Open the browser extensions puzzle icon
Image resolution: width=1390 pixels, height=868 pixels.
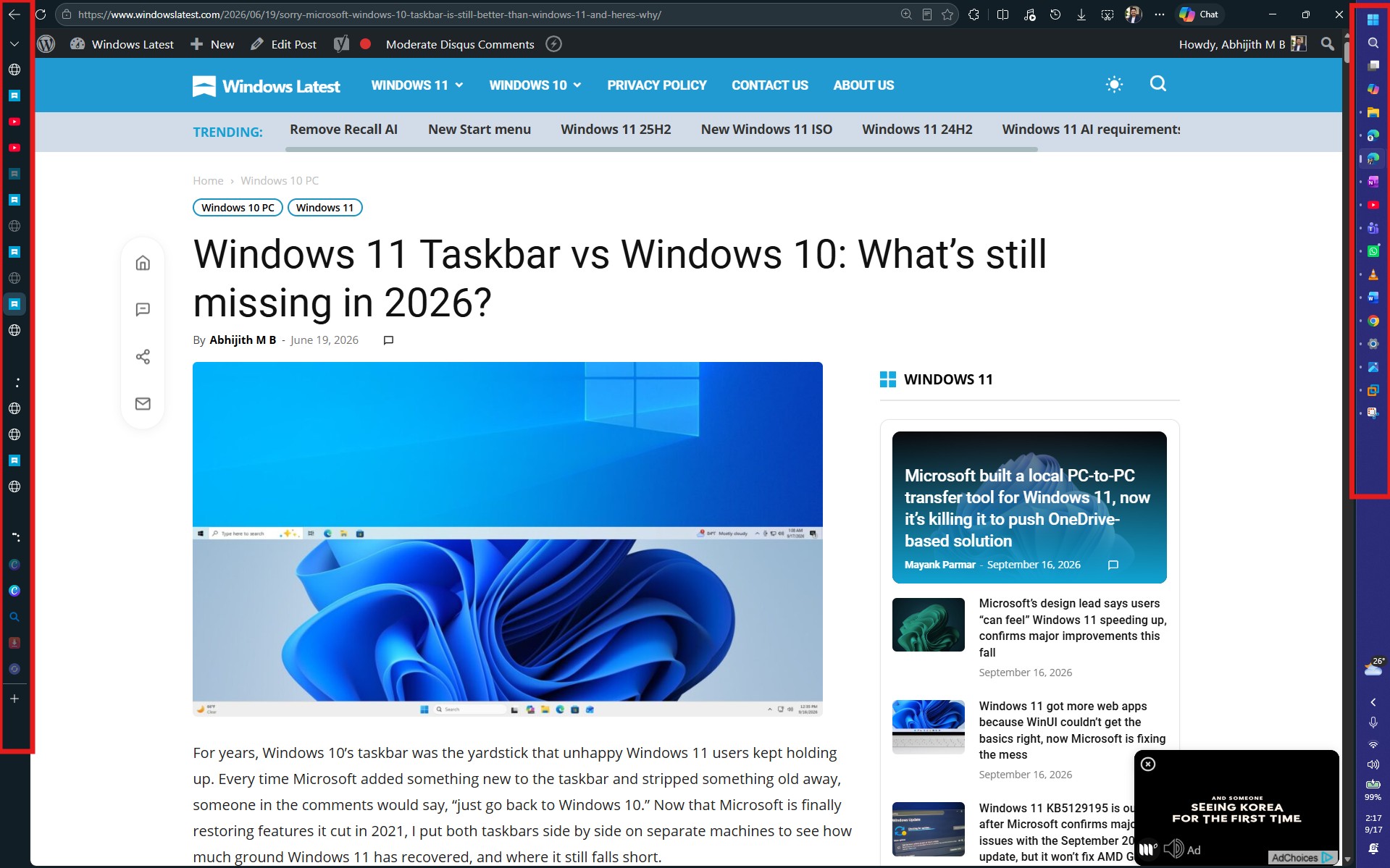pyautogui.click(x=974, y=14)
